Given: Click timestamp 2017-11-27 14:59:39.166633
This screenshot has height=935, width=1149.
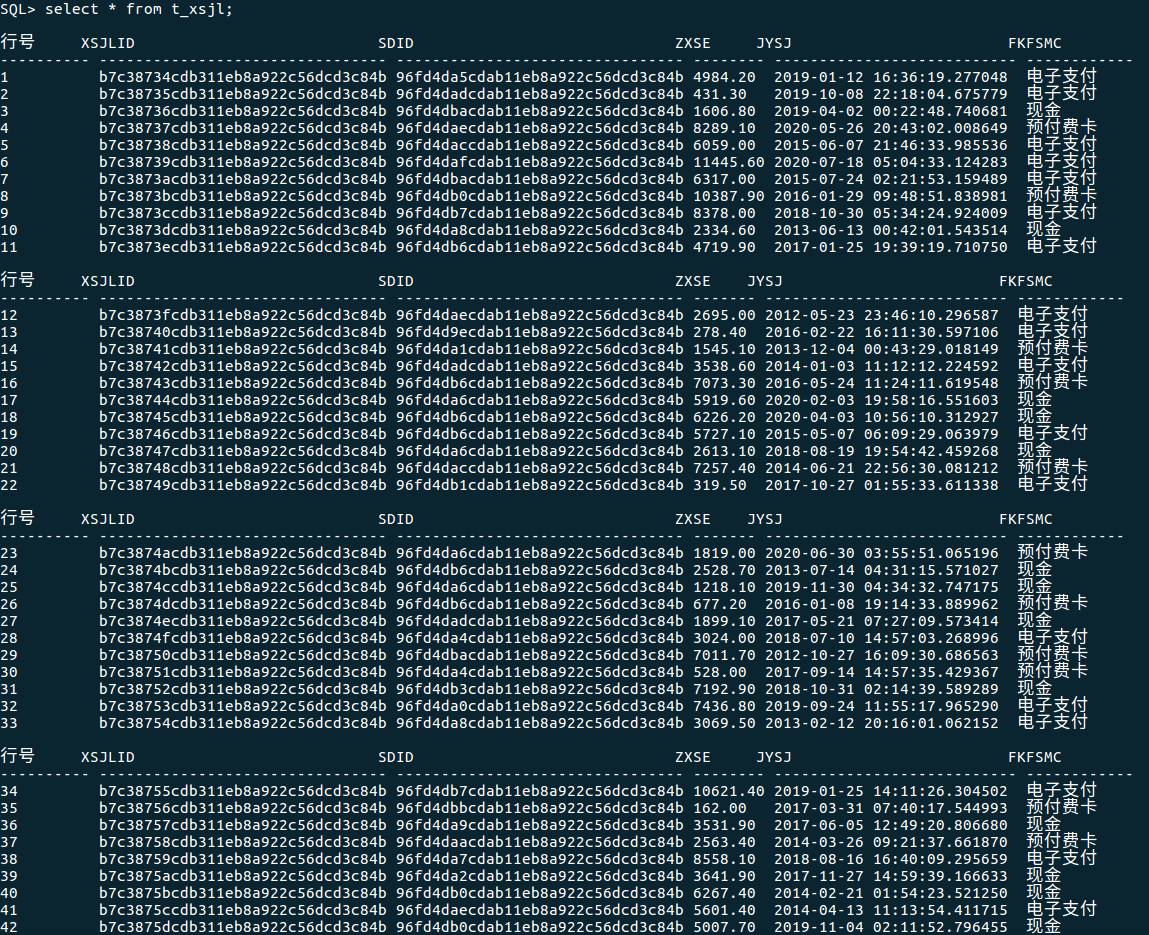Looking at the screenshot, I should pyautogui.click(x=890, y=876).
